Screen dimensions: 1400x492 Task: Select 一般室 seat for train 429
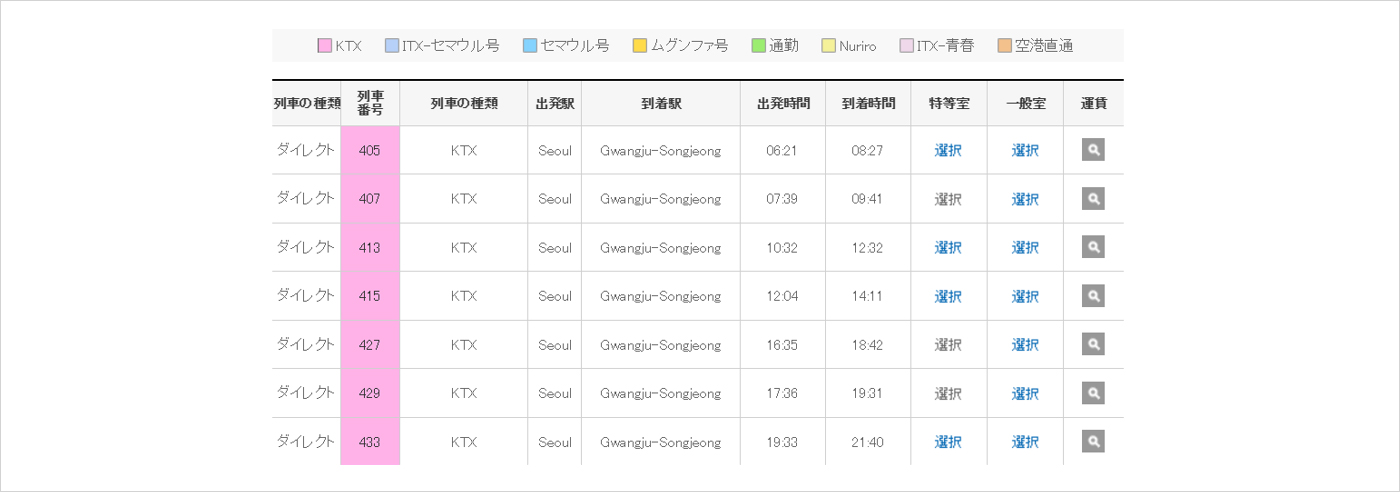pos(1025,393)
